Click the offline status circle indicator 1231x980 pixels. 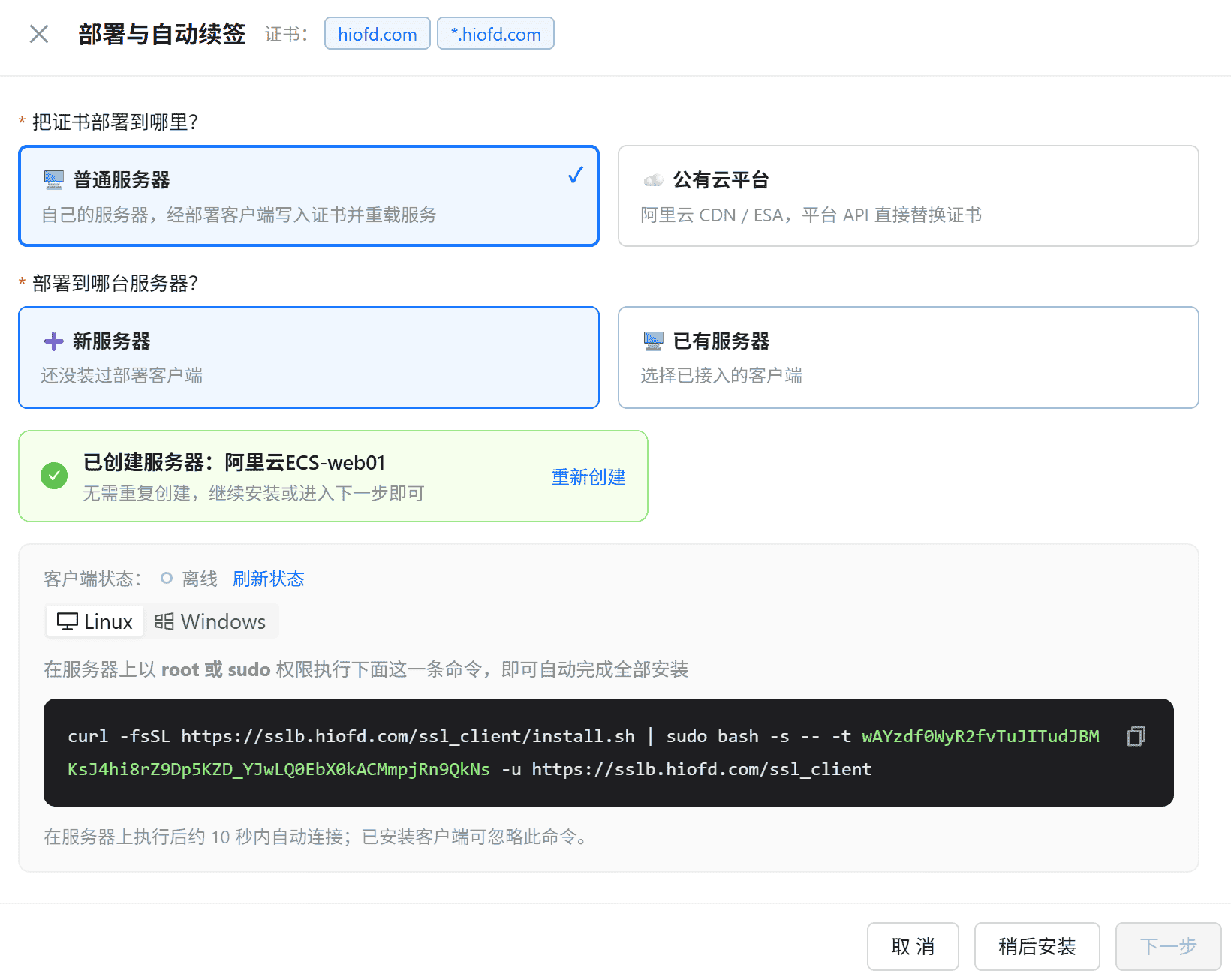pos(167,579)
